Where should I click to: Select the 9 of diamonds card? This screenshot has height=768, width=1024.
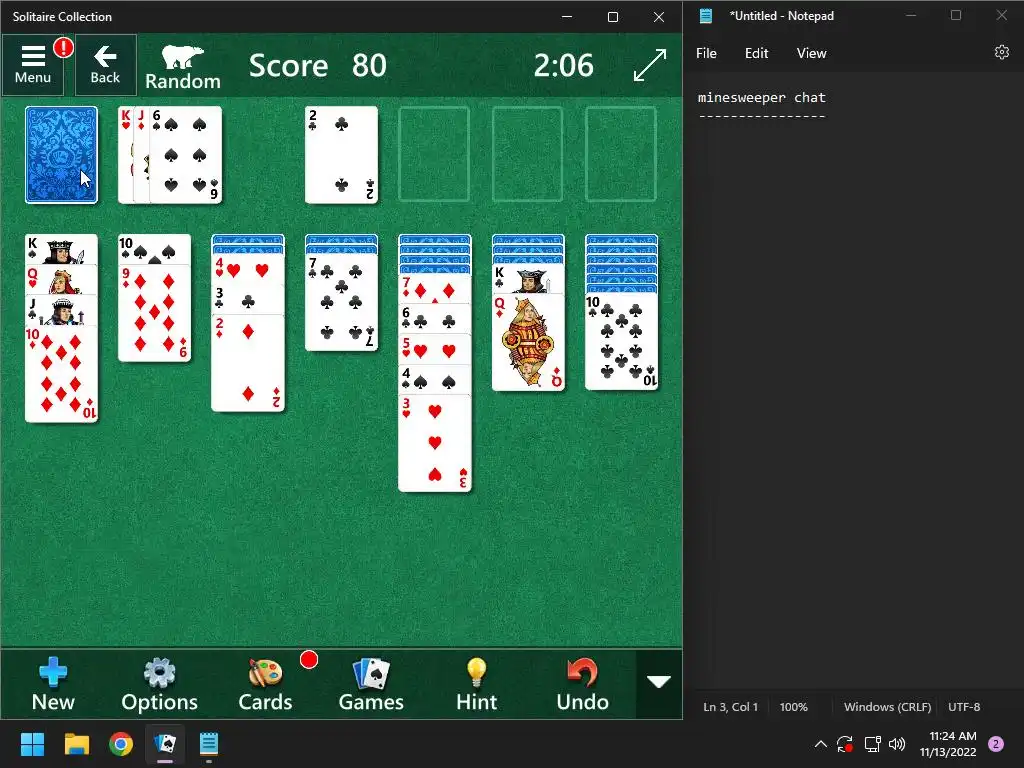coord(154,315)
